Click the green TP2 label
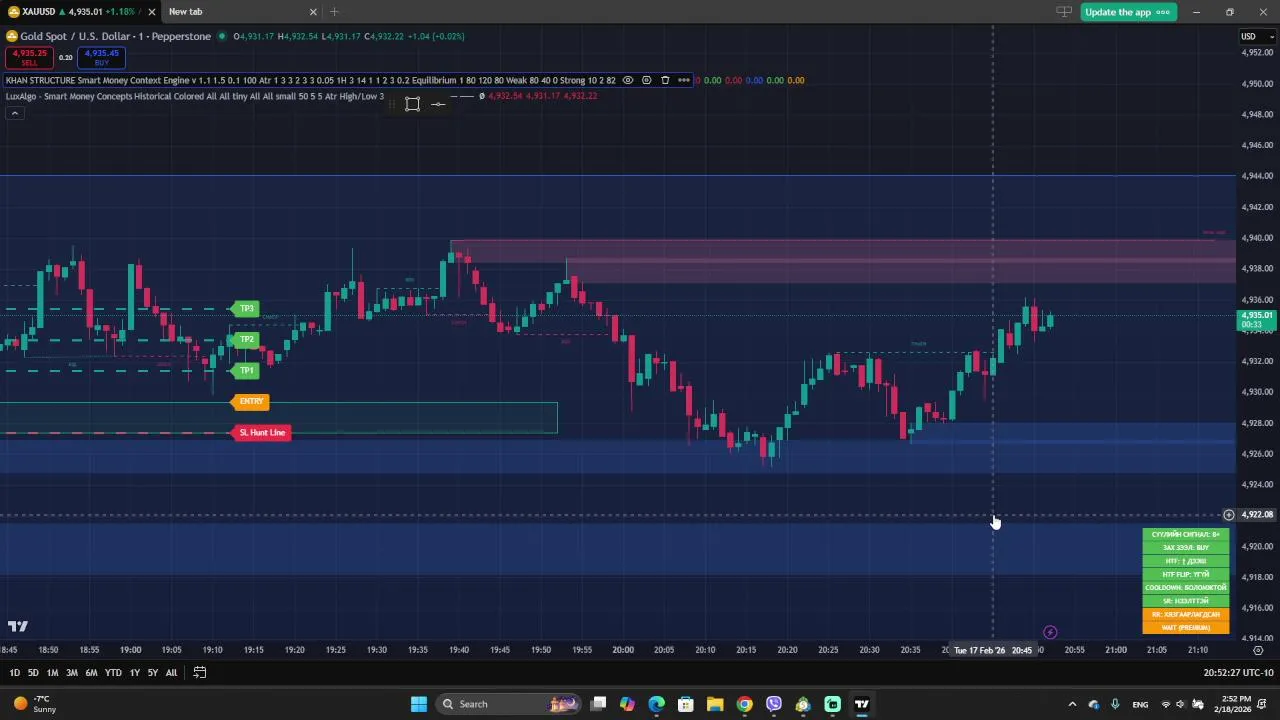1280x720 pixels. [x=246, y=339]
